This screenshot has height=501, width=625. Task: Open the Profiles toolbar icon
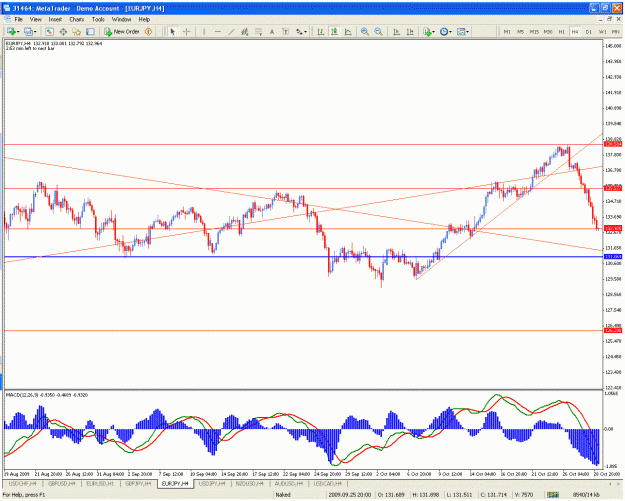coord(28,31)
